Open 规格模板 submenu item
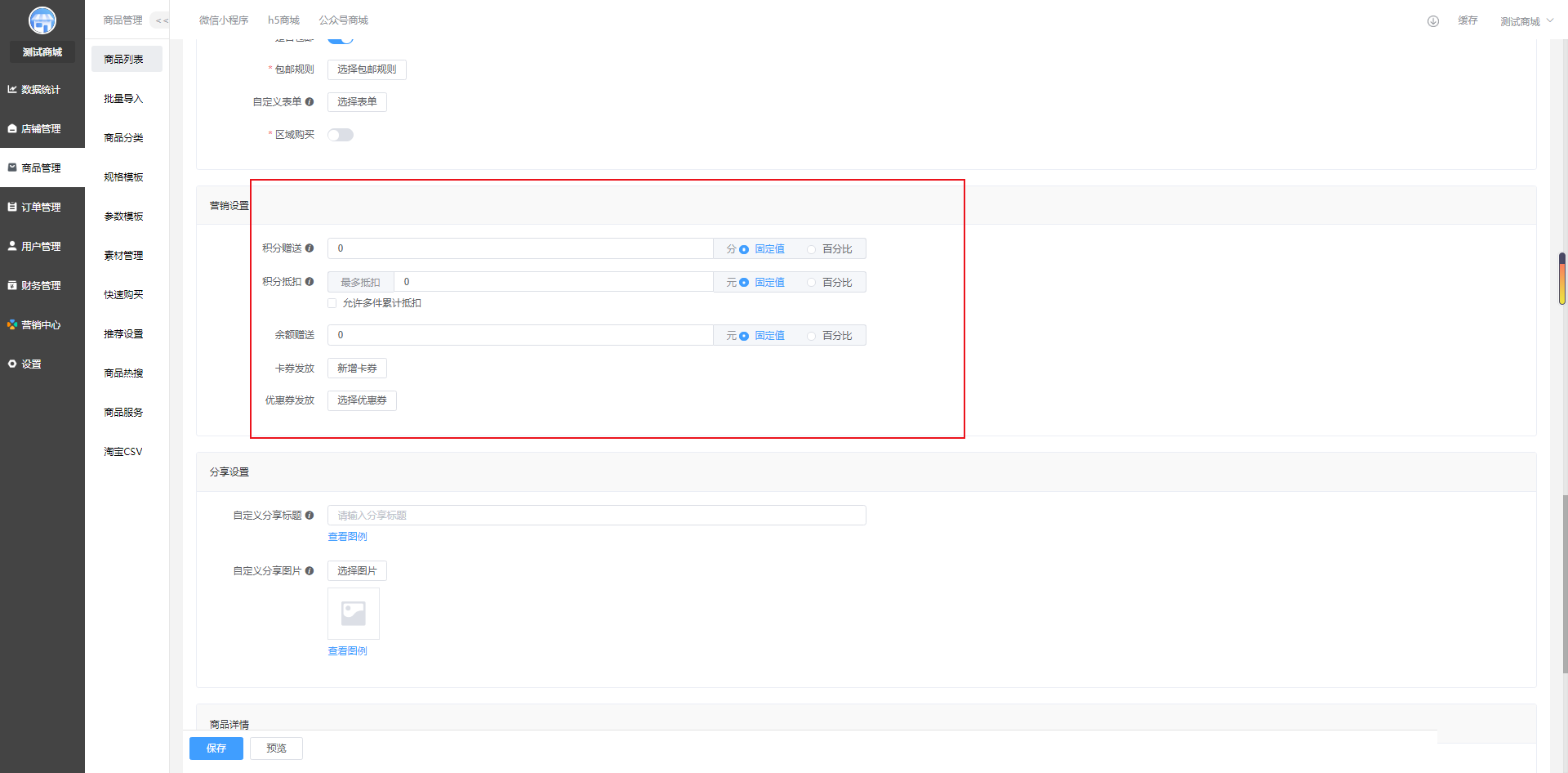This screenshot has height=773, width=1568. [x=127, y=177]
